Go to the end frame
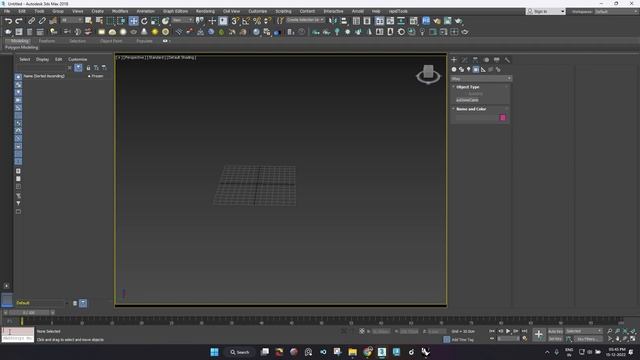 (x=524, y=331)
